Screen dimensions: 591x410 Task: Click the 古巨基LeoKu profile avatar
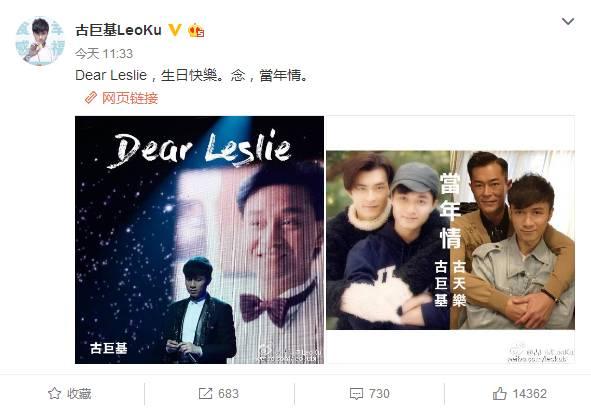40,41
